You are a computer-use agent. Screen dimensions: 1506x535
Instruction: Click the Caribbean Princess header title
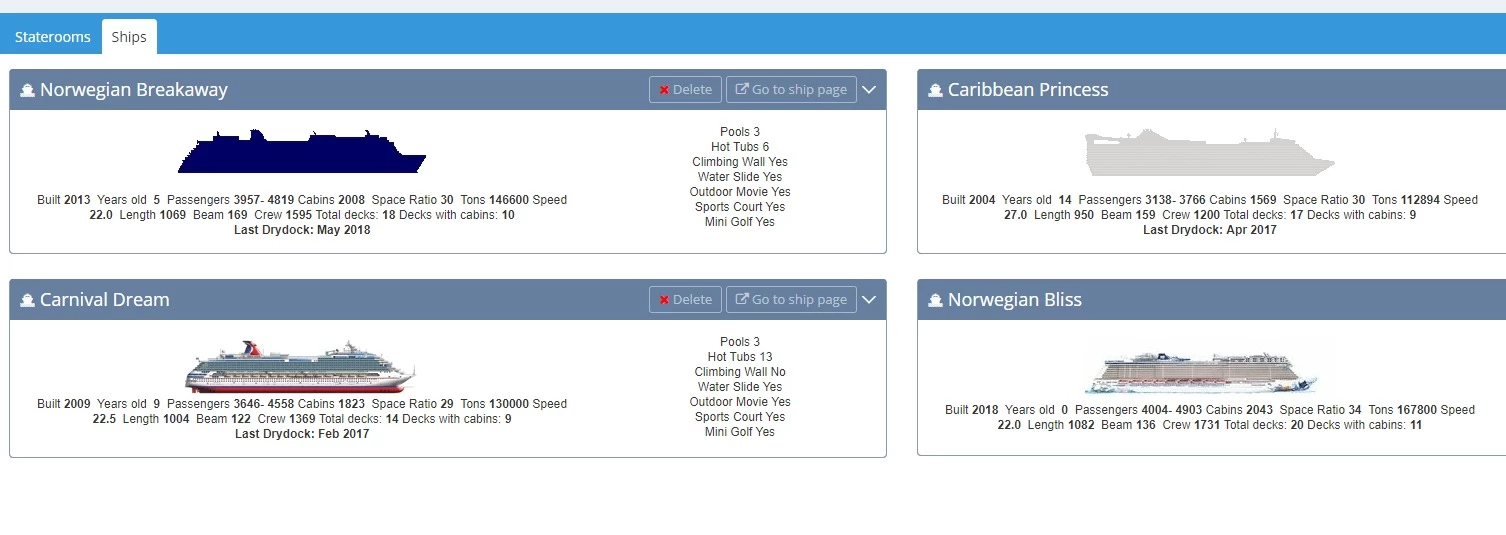click(x=1028, y=90)
